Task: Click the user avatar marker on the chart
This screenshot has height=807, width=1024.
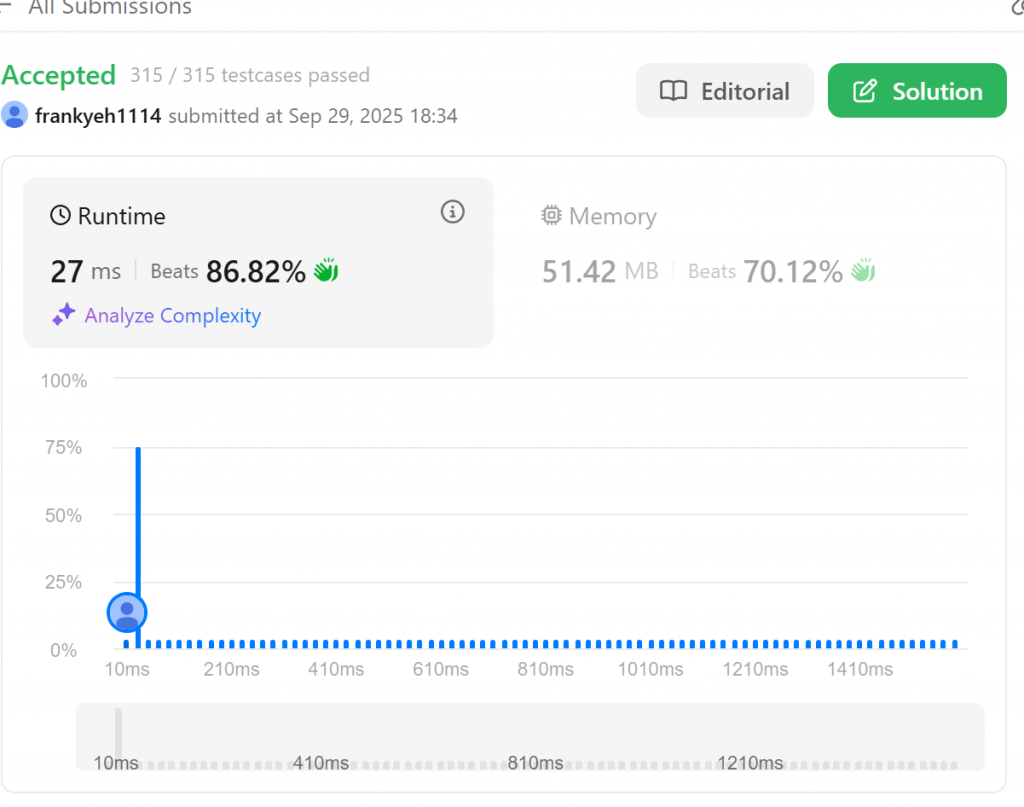Action: pos(127,612)
